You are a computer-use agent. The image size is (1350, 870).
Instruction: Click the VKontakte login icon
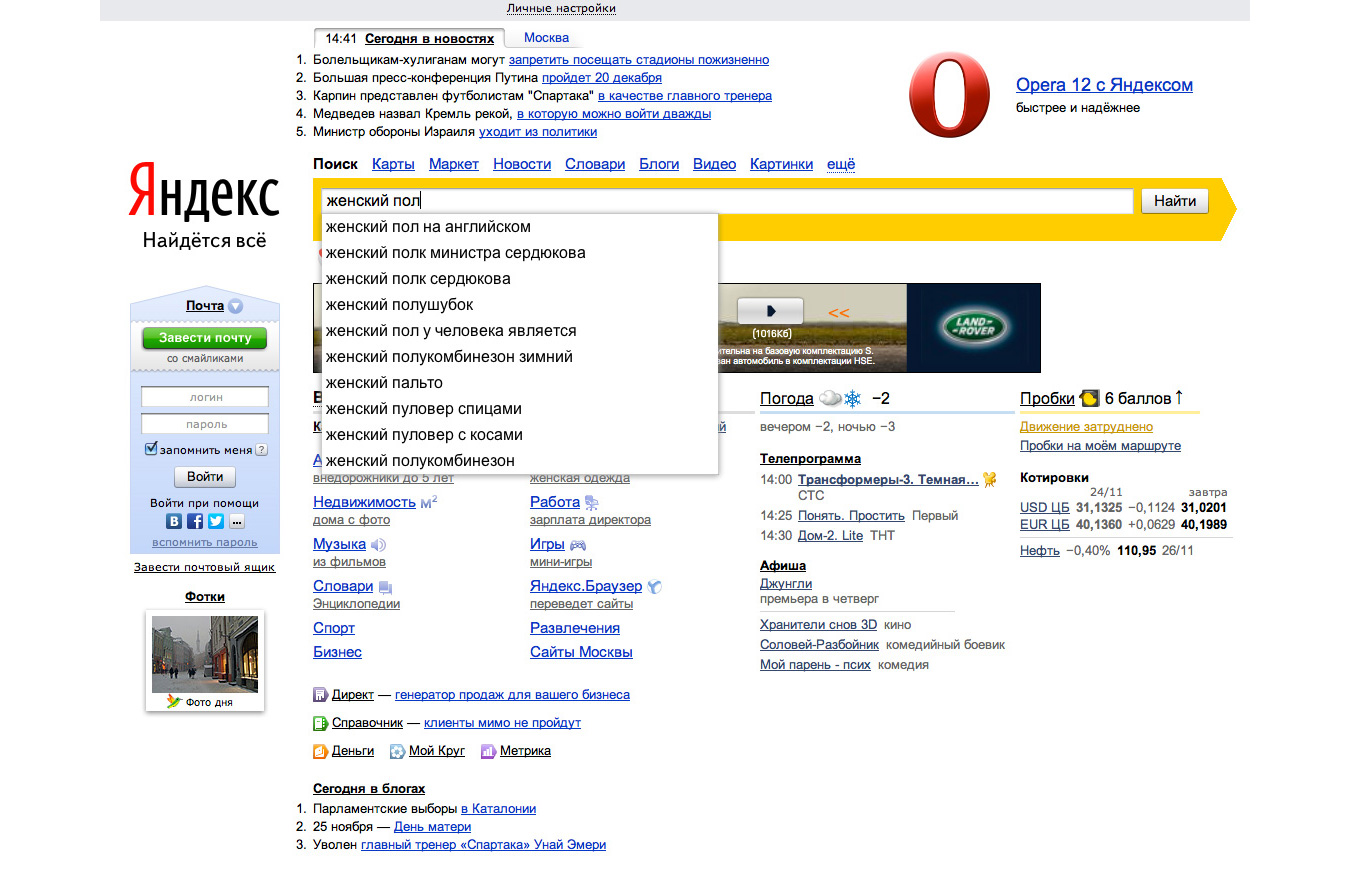point(174,521)
